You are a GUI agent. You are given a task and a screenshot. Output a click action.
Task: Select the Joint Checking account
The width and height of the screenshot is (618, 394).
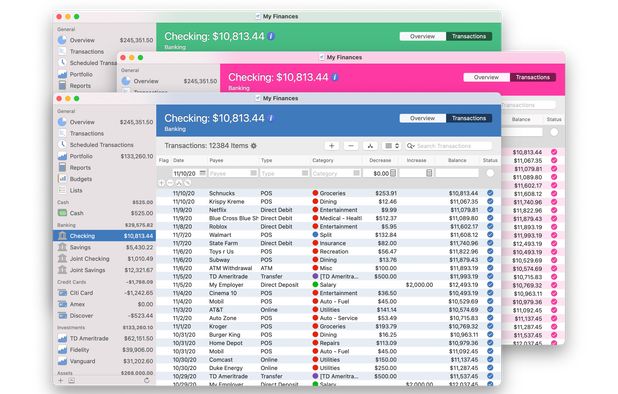pos(105,258)
